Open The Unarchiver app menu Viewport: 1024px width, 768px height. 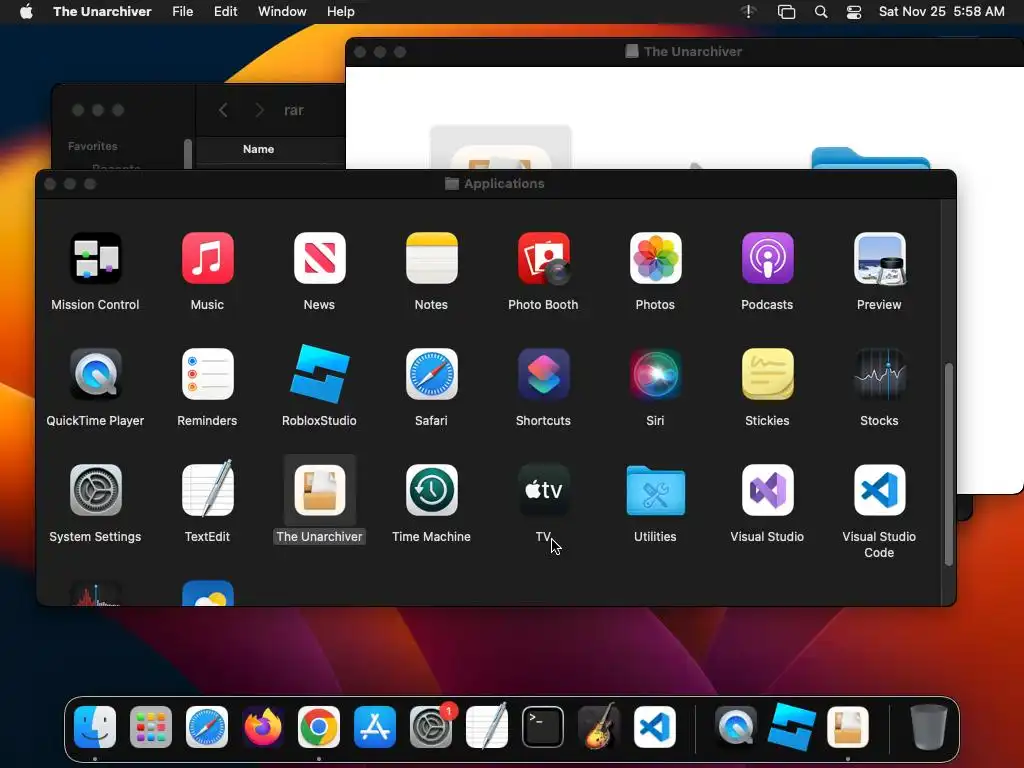pos(103,12)
